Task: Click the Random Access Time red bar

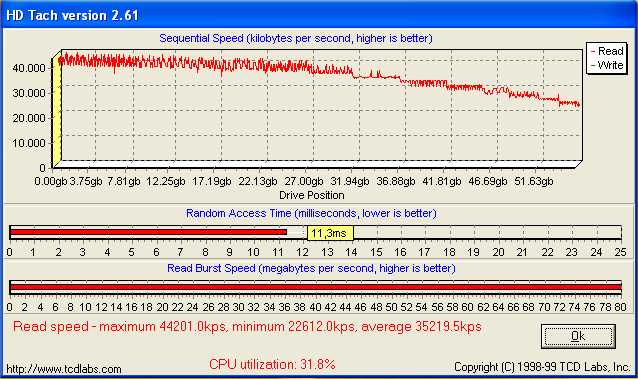Action: point(149,232)
